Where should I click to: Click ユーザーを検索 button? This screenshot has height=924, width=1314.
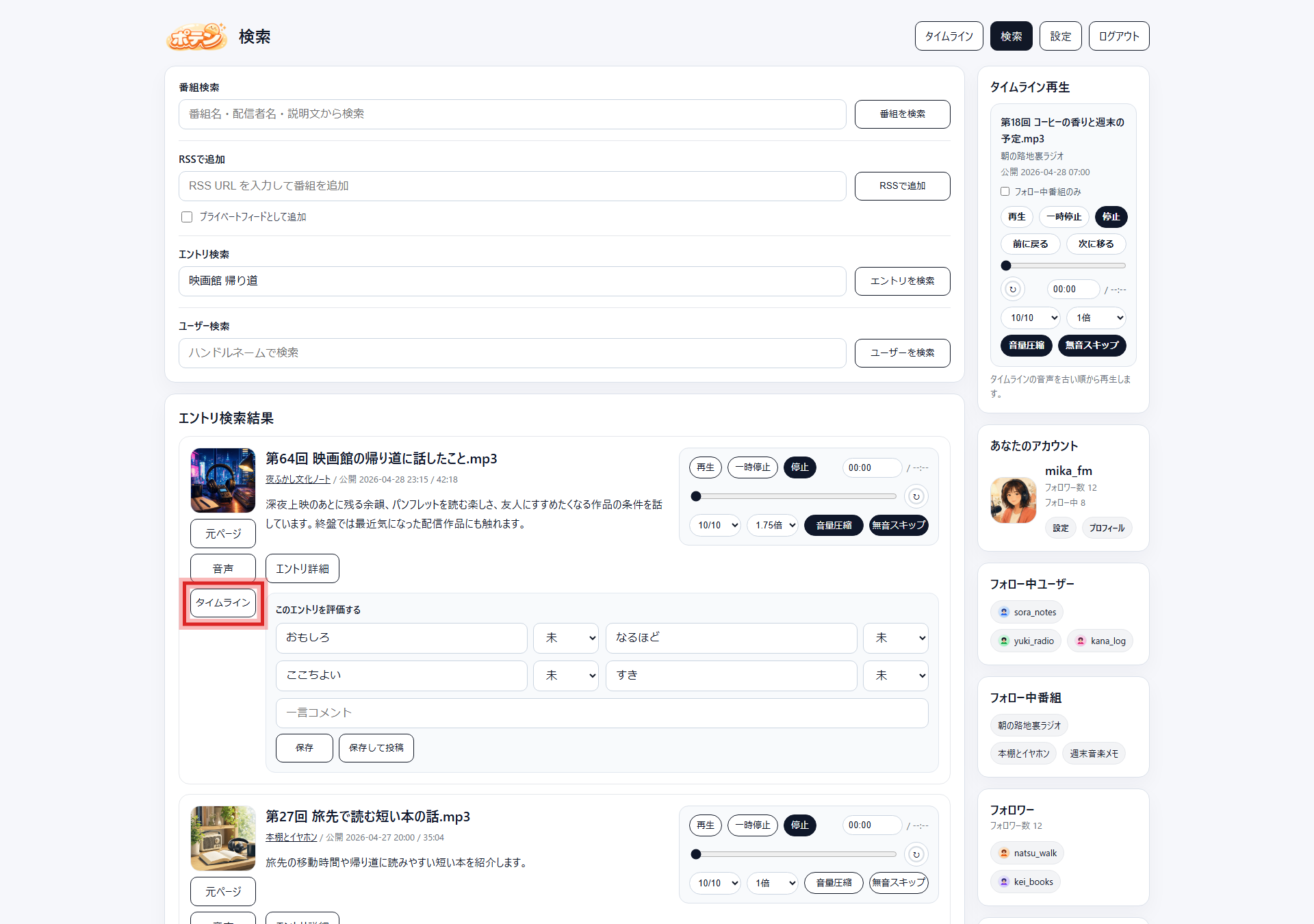point(903,353)
